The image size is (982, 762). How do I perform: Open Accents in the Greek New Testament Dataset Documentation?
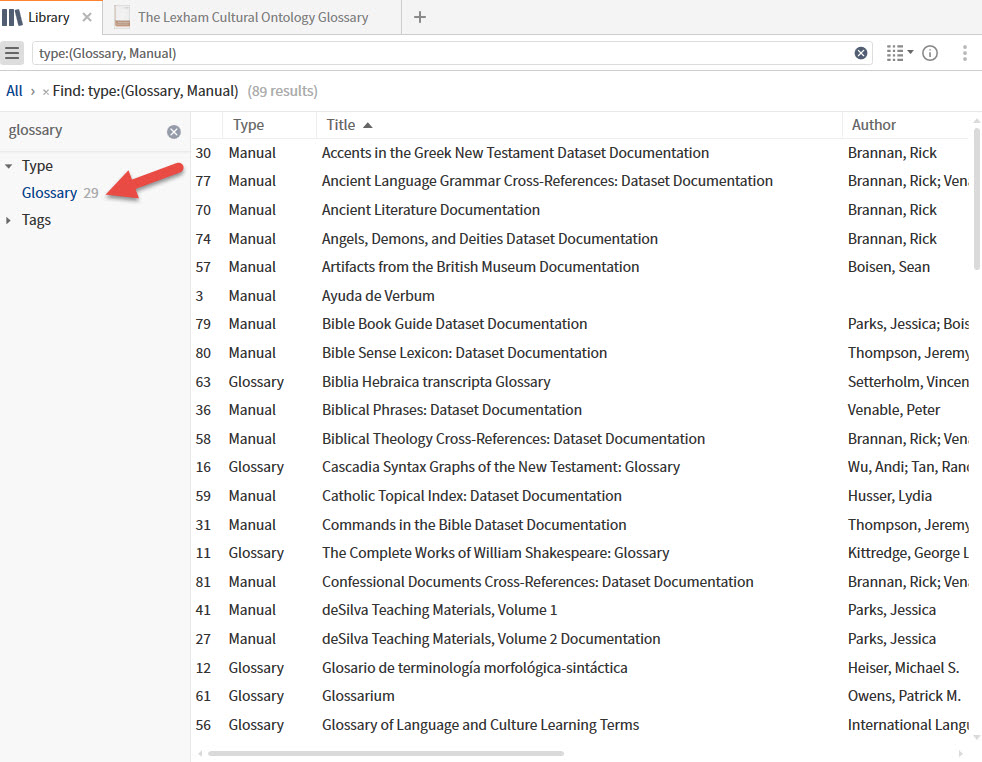pyautogui.click(x=515, y=153)
